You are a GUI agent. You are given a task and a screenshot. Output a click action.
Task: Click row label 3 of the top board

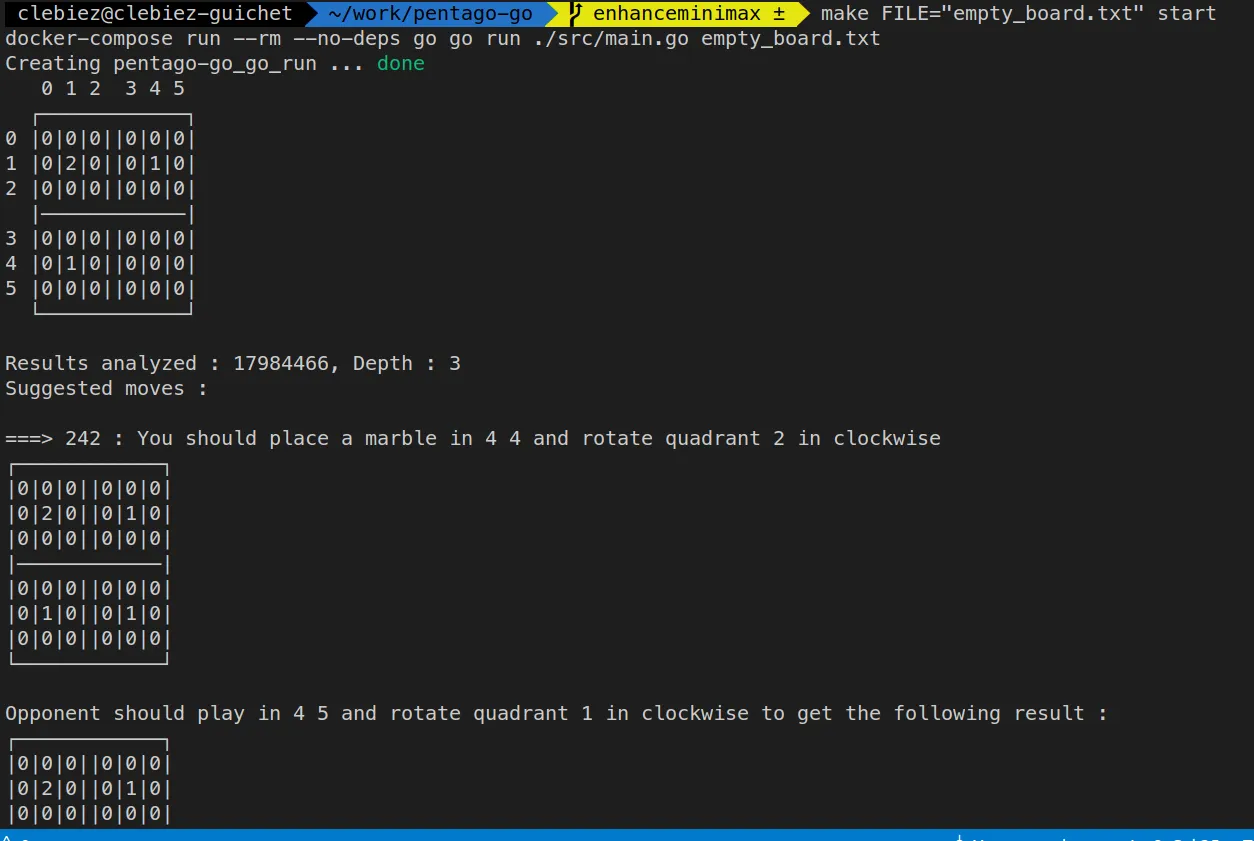11,239
